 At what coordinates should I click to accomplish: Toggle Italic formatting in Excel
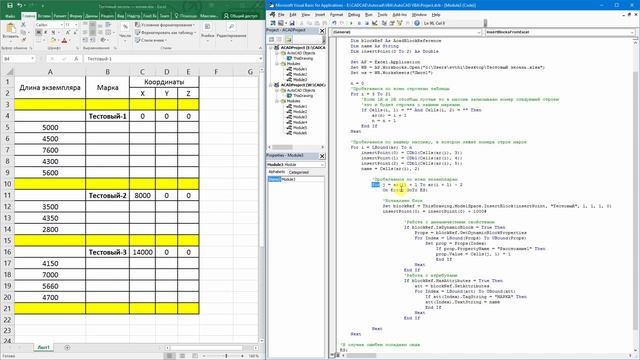click(x=45, y=32)
